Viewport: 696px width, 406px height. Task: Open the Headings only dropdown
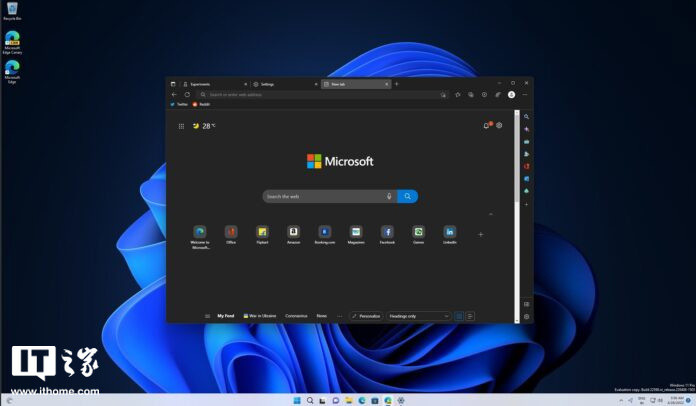(419, 316)
